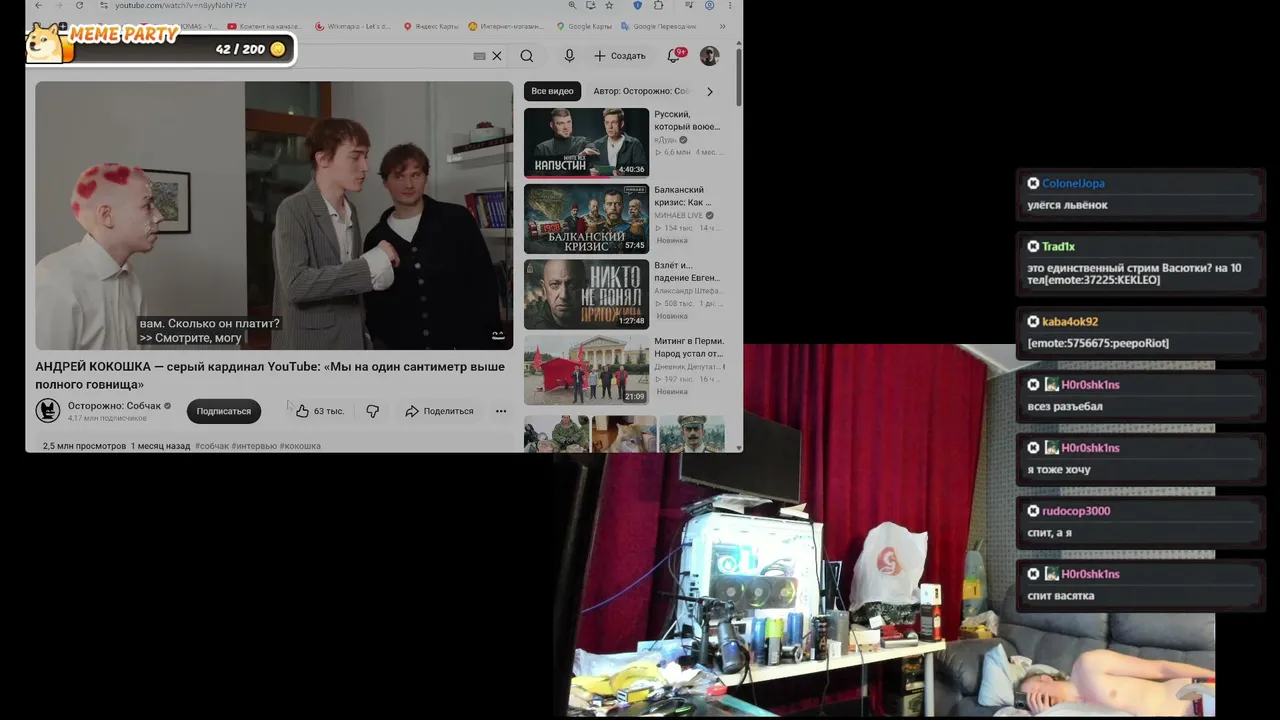
Task: Click the Подписаться subscribe button
Action: [x=224, y=411]
